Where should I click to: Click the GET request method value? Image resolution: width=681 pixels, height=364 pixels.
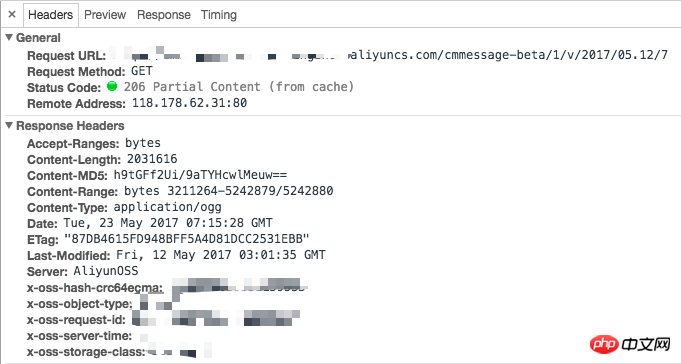(x=142, y=71)
